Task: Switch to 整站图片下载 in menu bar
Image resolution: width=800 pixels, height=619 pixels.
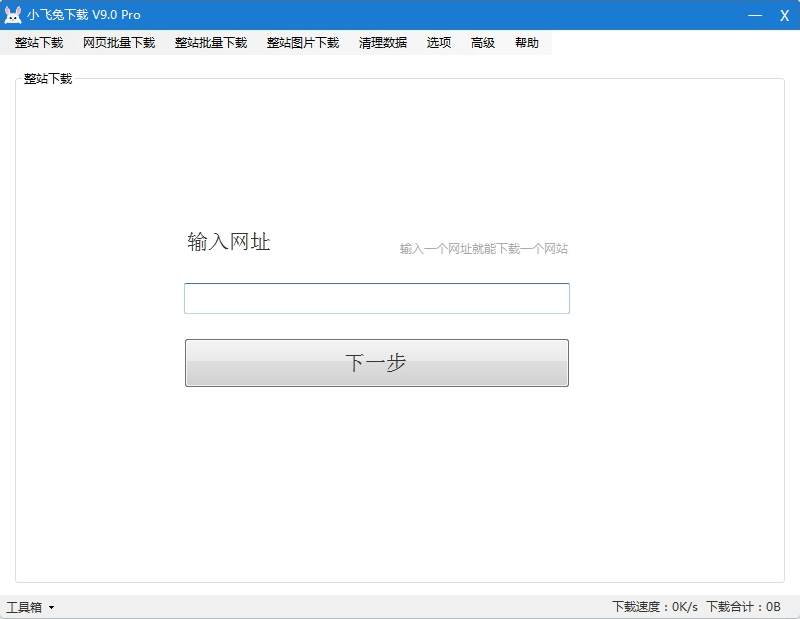Action: coord(303,43)
